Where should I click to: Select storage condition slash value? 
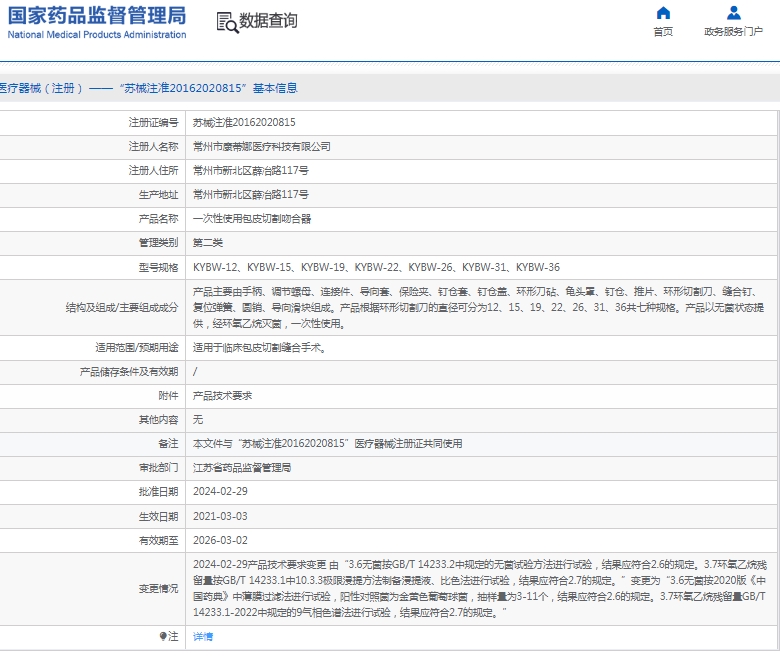(195, 372)
